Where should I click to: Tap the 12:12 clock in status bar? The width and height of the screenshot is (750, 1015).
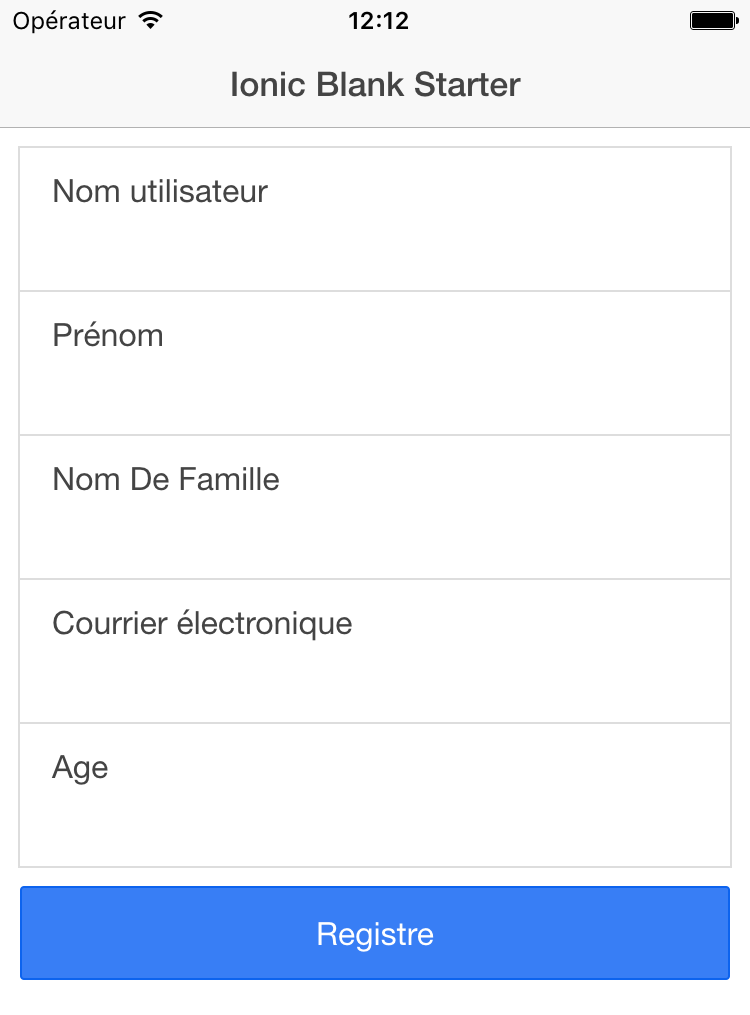point(379,21)
